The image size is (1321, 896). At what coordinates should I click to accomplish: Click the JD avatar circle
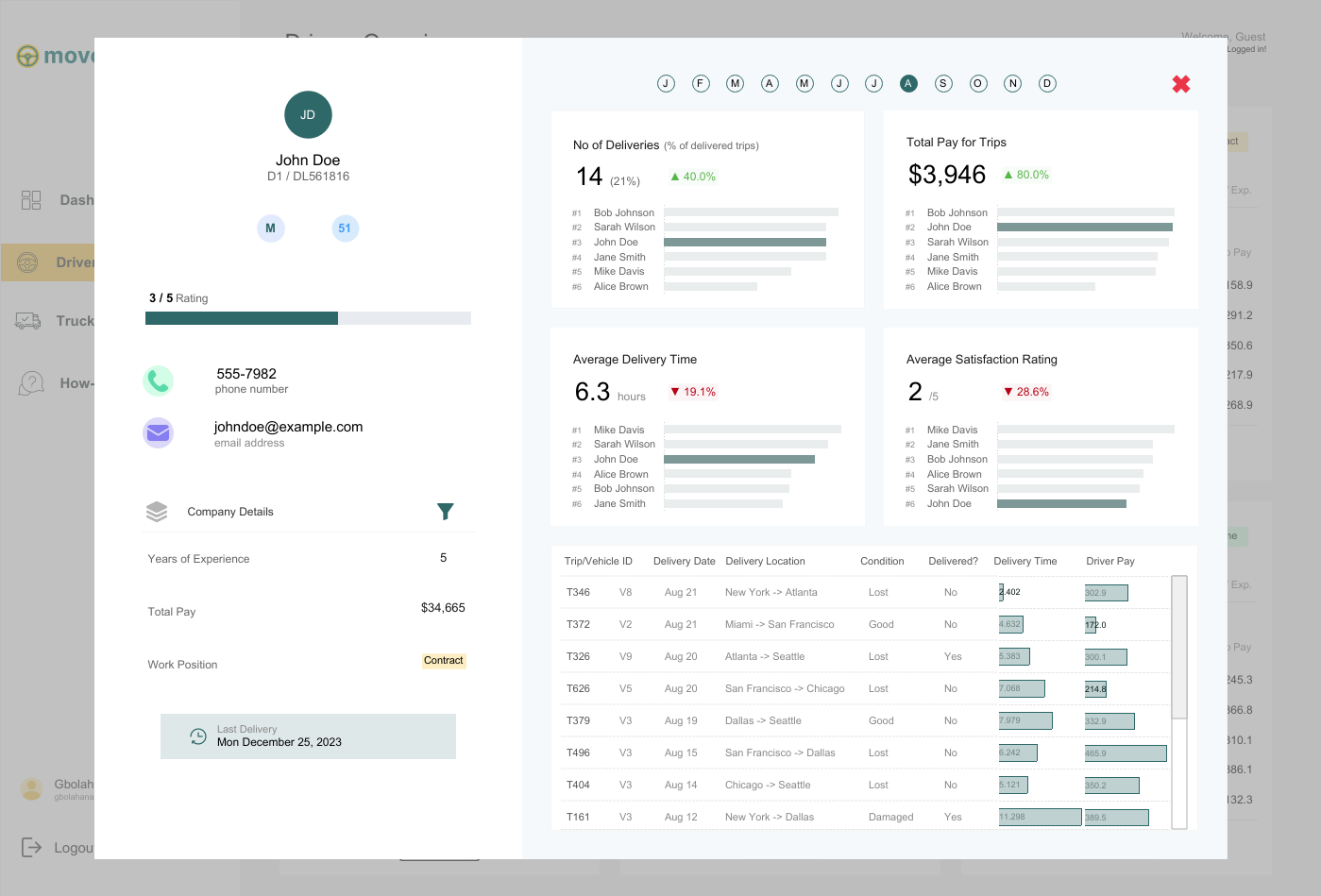point(308,115)
